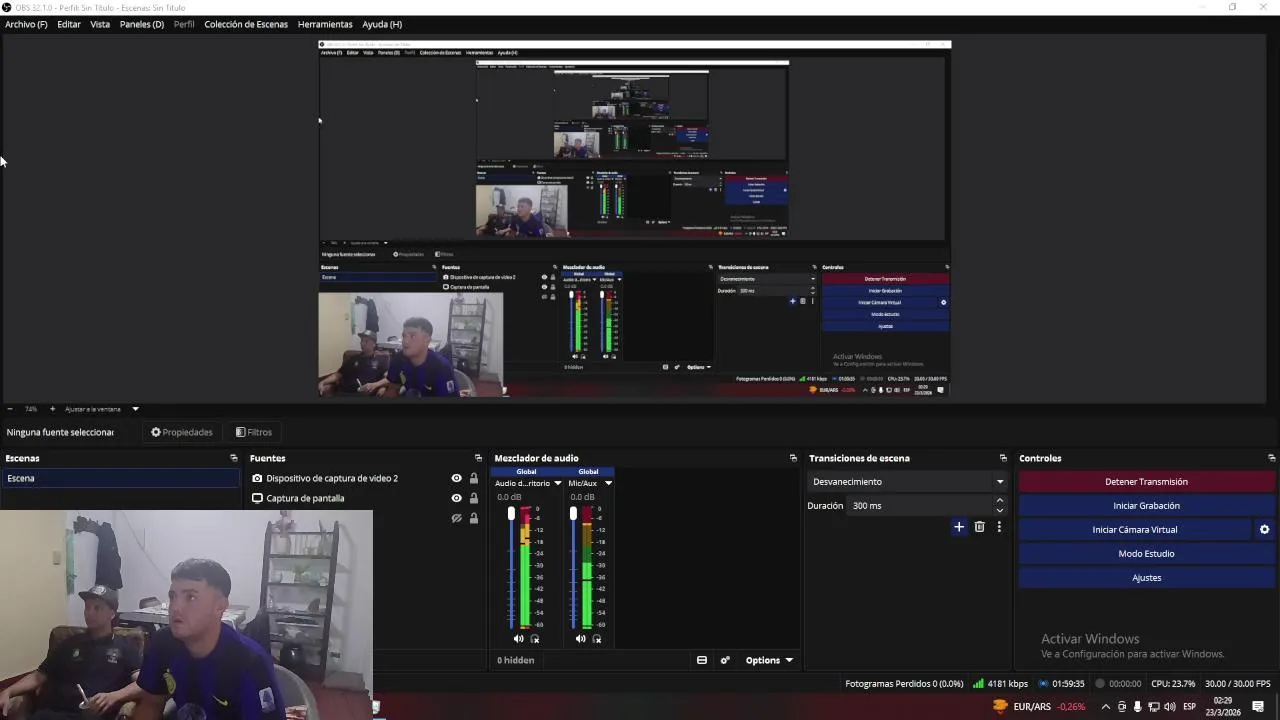The width and height of the screenshot is (1280, 720).
Task: Open advanced audio properties gears icon
Action: tap(725, 660)
